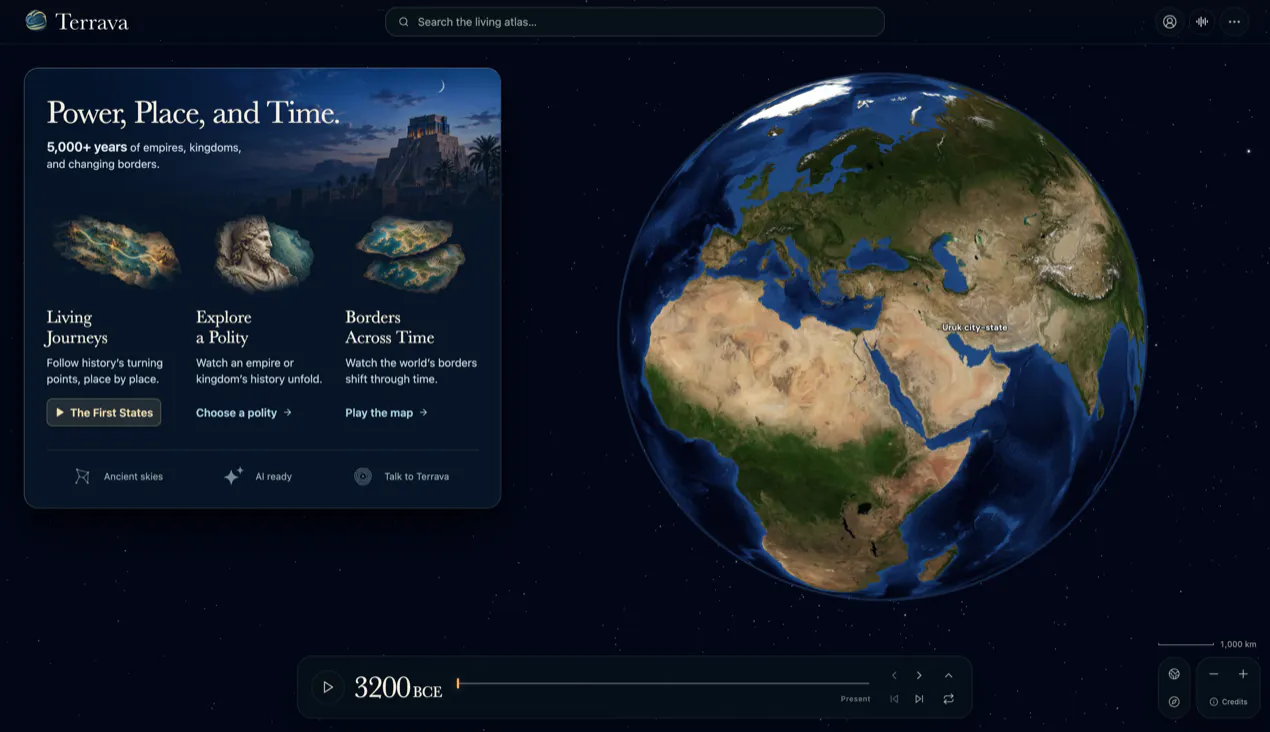
Task: Click the AI ready sparkle icon
Action: coord(233,476)
